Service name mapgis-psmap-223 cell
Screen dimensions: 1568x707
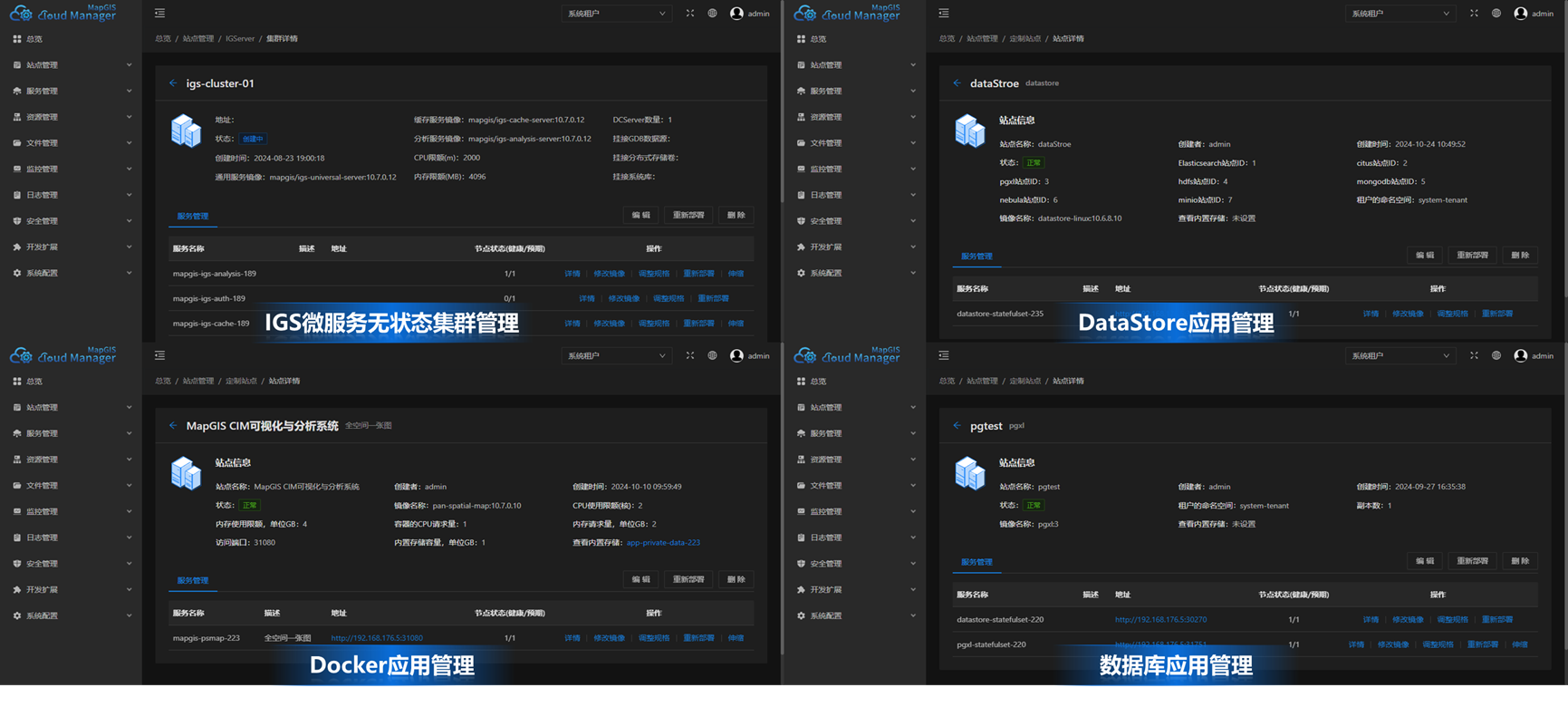(x=207, y=638)
